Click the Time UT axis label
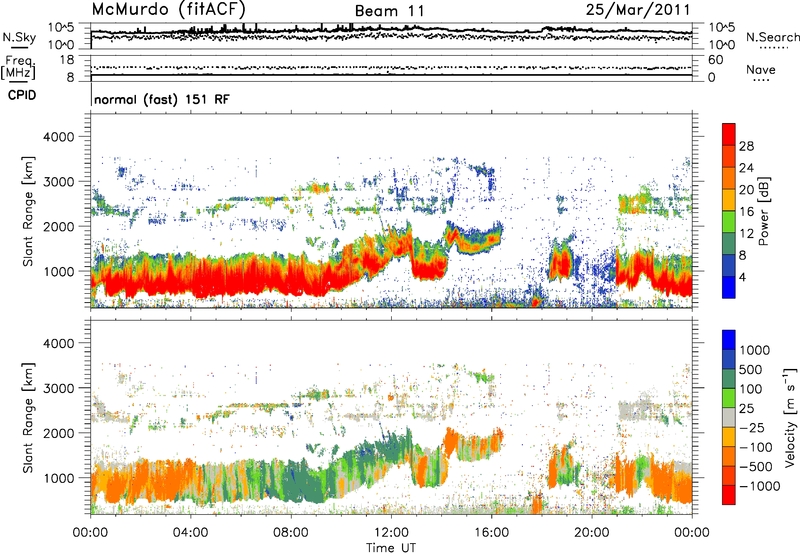The image size is (800, 554). pos(391,547)
